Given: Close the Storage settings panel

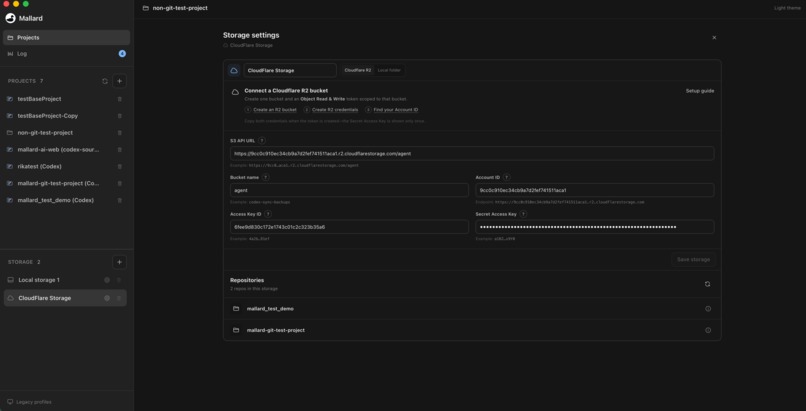Looking at the screenshot, I should (x=714, y=38).
